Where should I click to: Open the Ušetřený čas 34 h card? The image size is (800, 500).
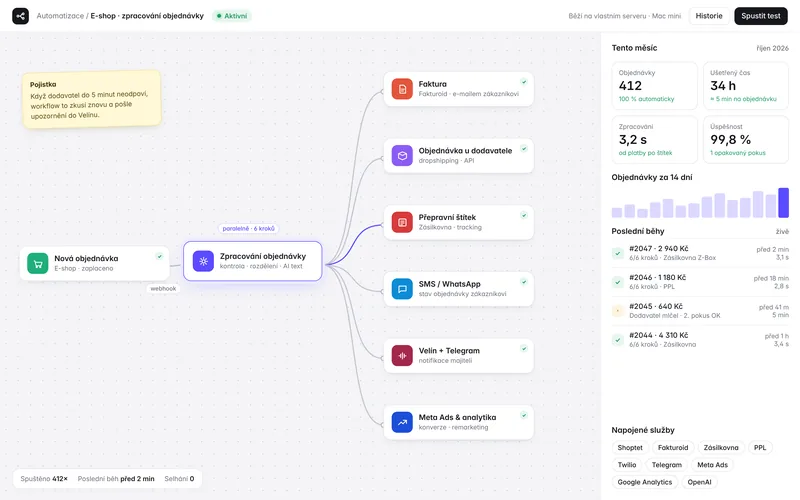[746, 86]
